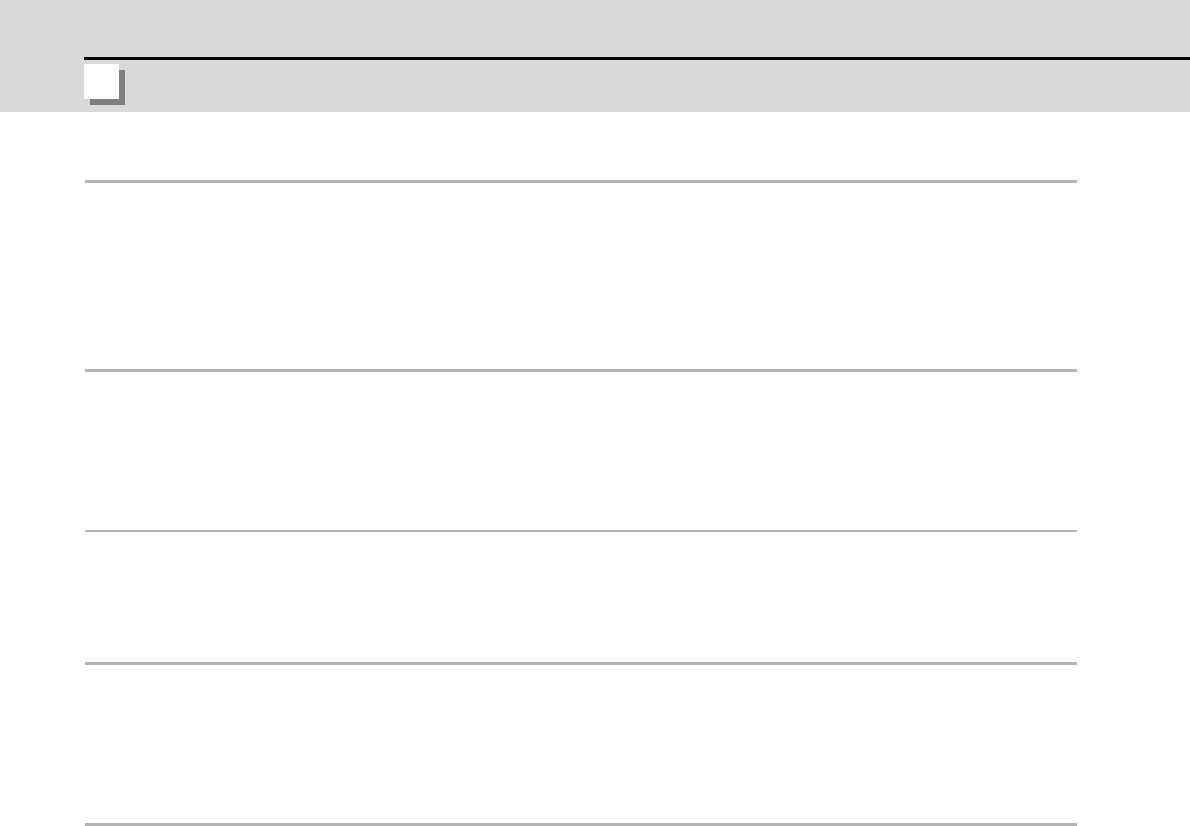The image size is (1190, 826).
Task: Click the white gap between header and first separator
Action: [x=580, y=146]
